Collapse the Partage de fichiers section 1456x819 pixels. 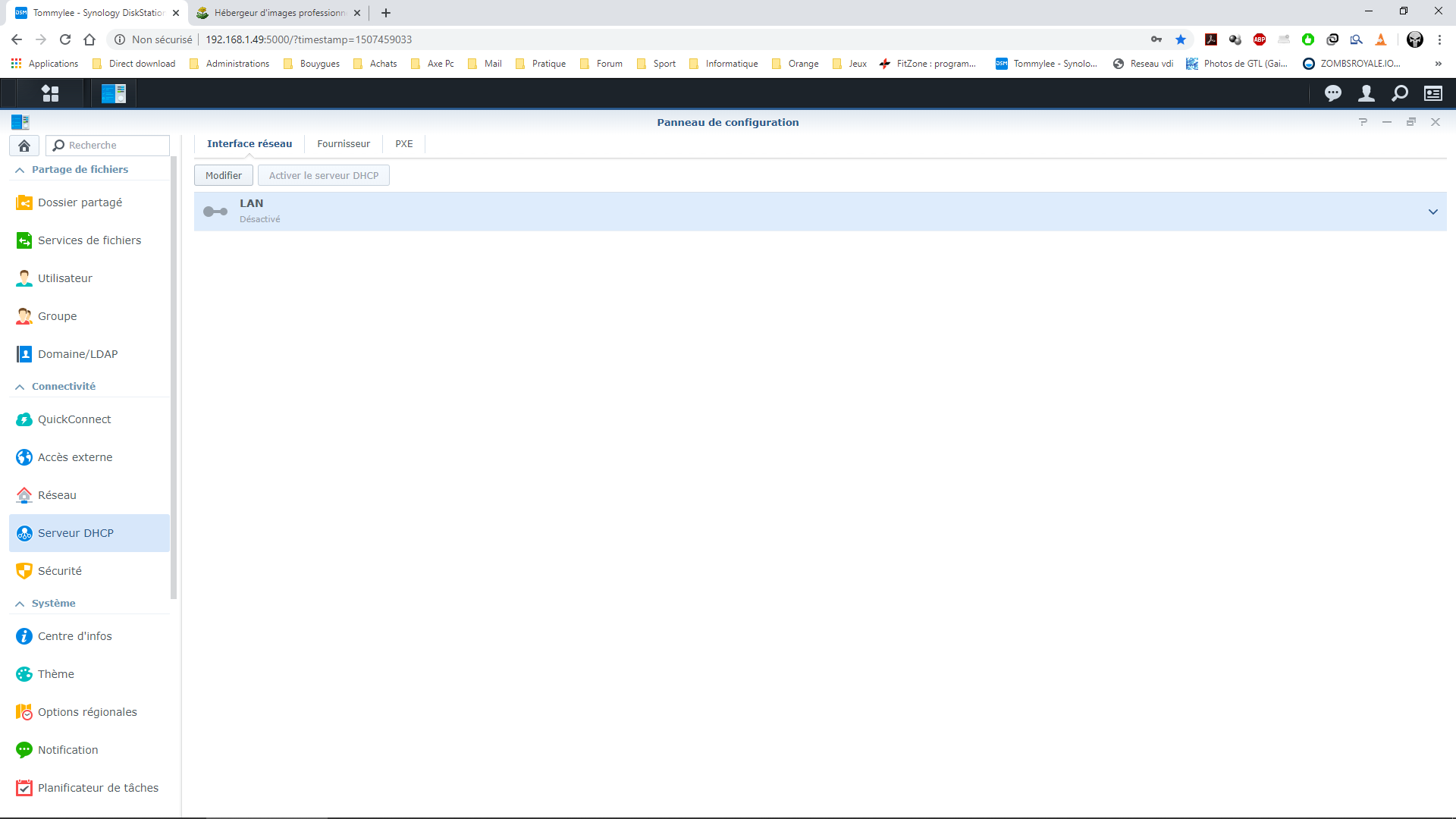click(20, 170)
